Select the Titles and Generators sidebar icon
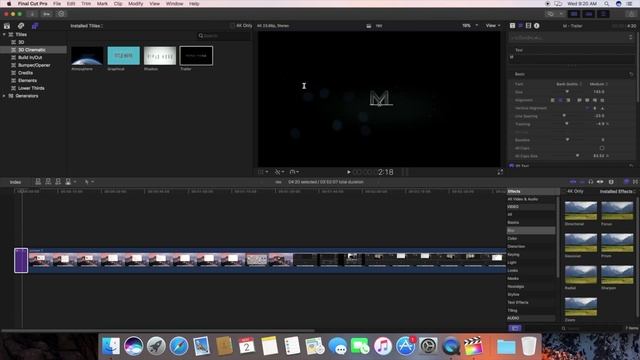640x360 pixels. [x=35, y=26]
